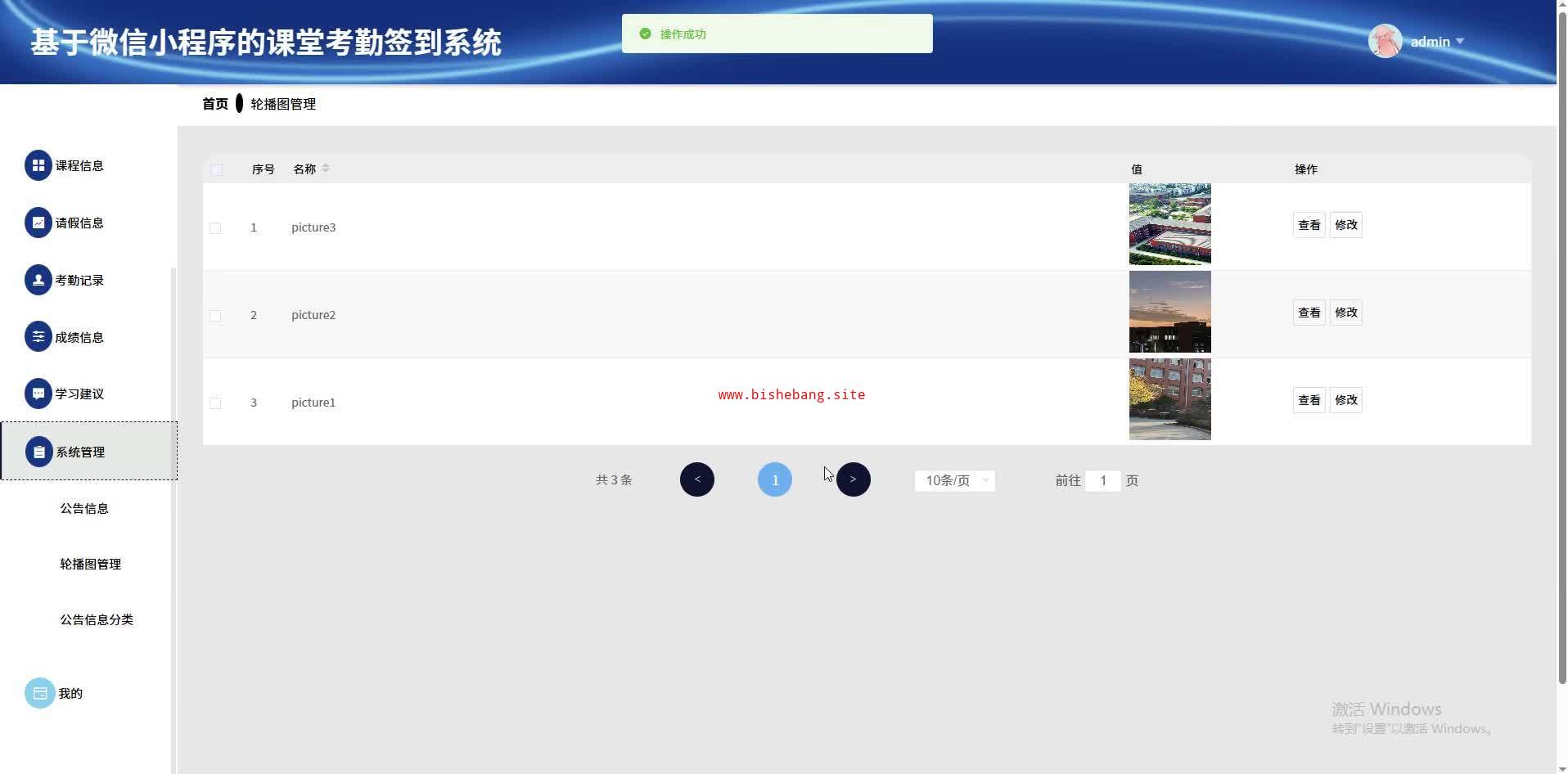Image resolution: width=1568 pixels, height=774 pixels.
Task: Select 轮播图管理 submenu item
Action: click(90, 564)
